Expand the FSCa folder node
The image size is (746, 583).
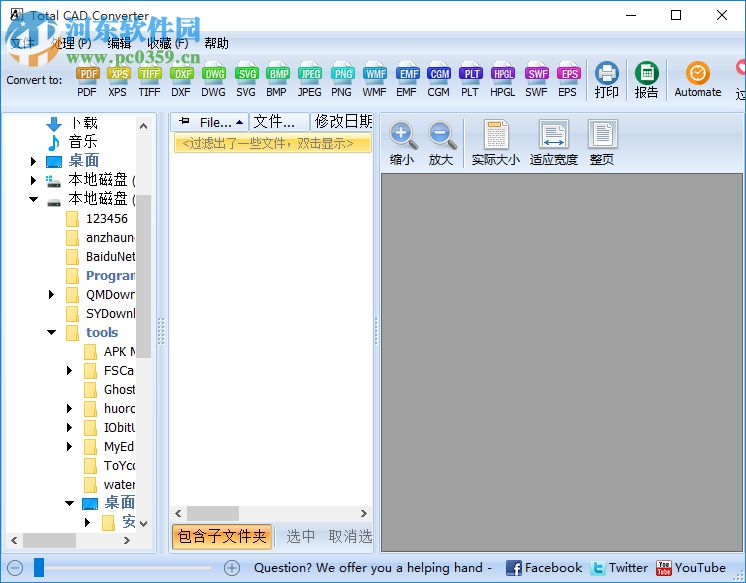tap(69, 370)
